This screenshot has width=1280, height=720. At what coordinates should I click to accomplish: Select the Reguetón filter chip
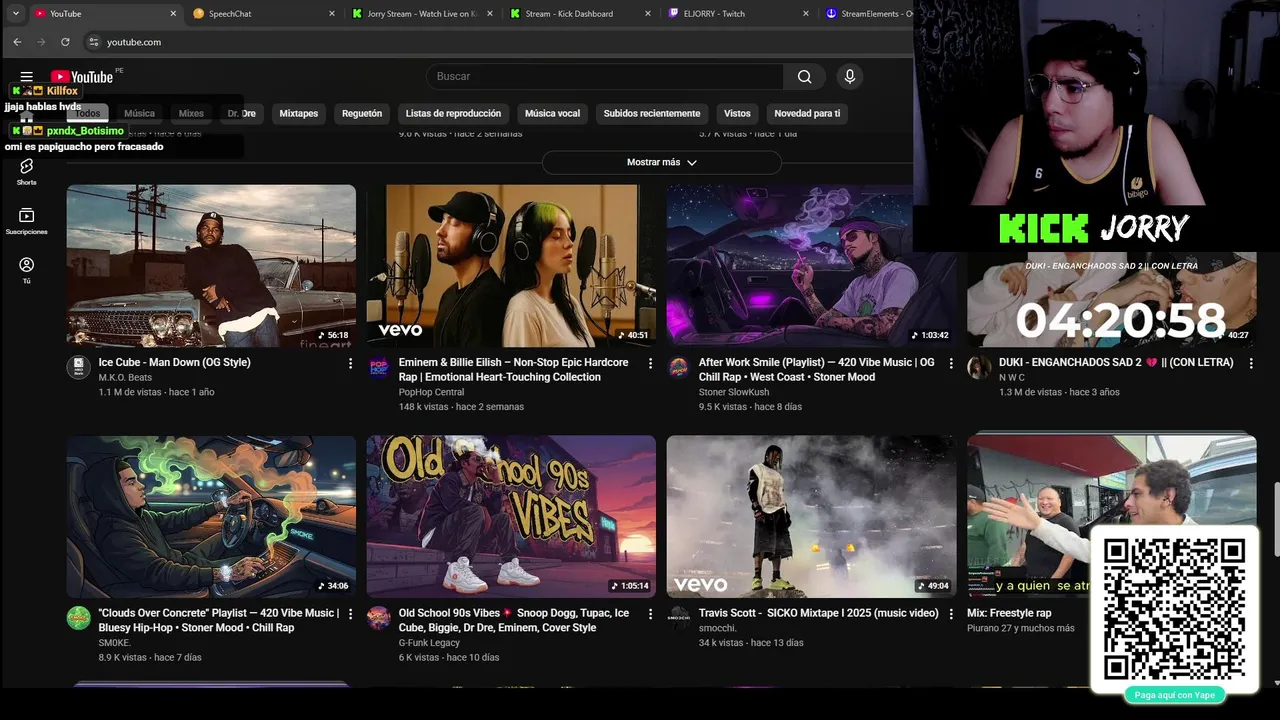pyautogui.click(x=362, y=113)
